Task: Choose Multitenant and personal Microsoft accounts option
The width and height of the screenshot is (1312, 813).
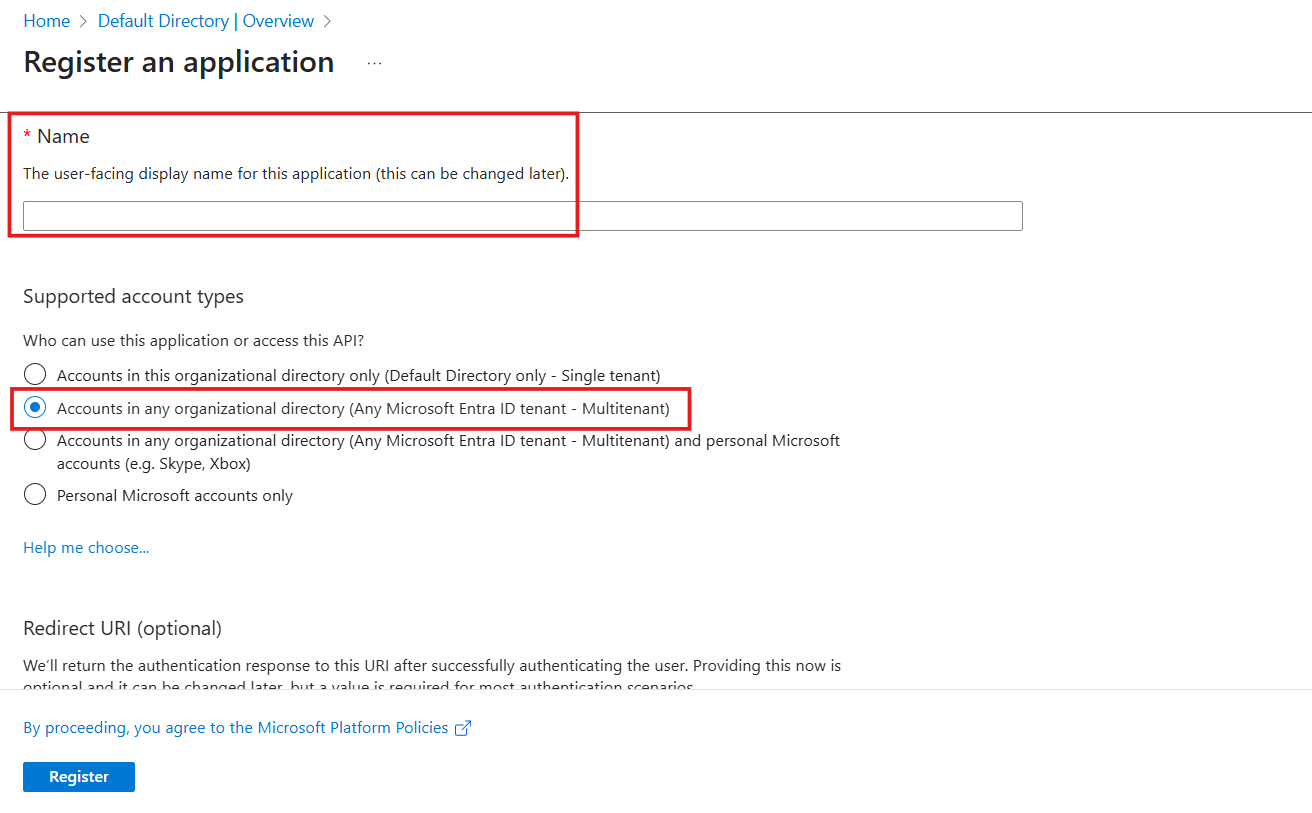Action: 35,440
